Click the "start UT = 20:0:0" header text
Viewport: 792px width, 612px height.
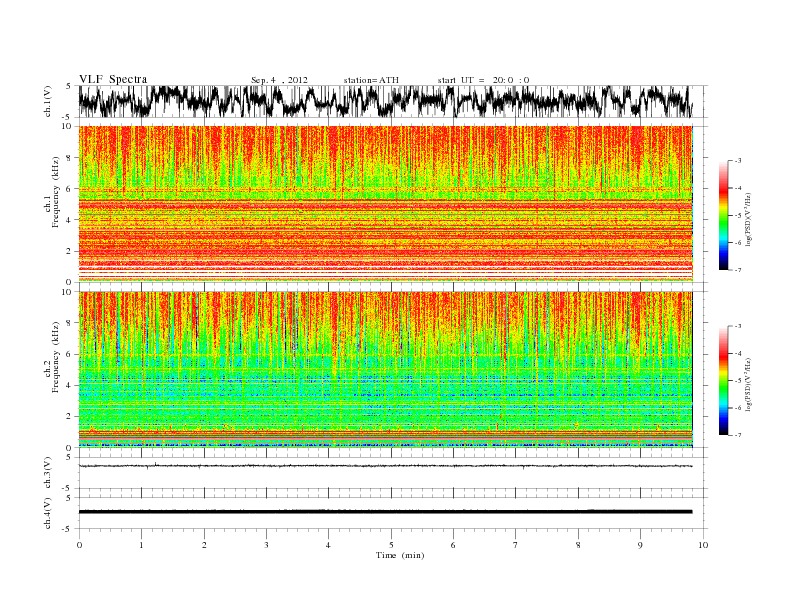point(483,80)
